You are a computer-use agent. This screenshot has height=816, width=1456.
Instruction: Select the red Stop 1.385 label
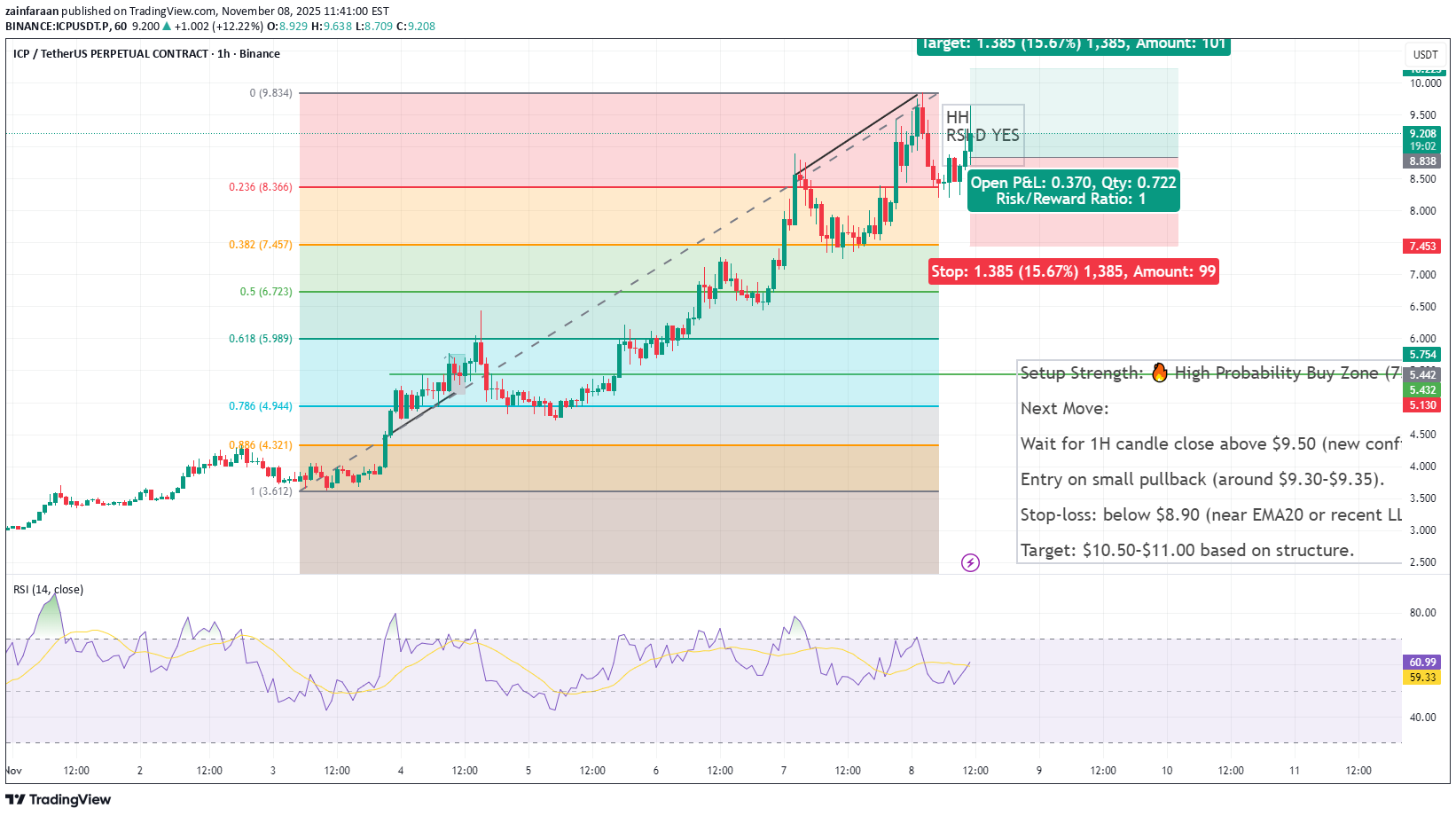click(x=1073, y=271)
